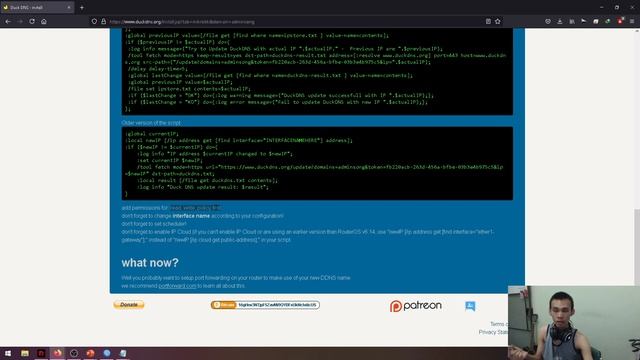640x360 pixels.
Task: Open the blue round taskbar app
Action: pyautogui.click(x=107, y=353)
